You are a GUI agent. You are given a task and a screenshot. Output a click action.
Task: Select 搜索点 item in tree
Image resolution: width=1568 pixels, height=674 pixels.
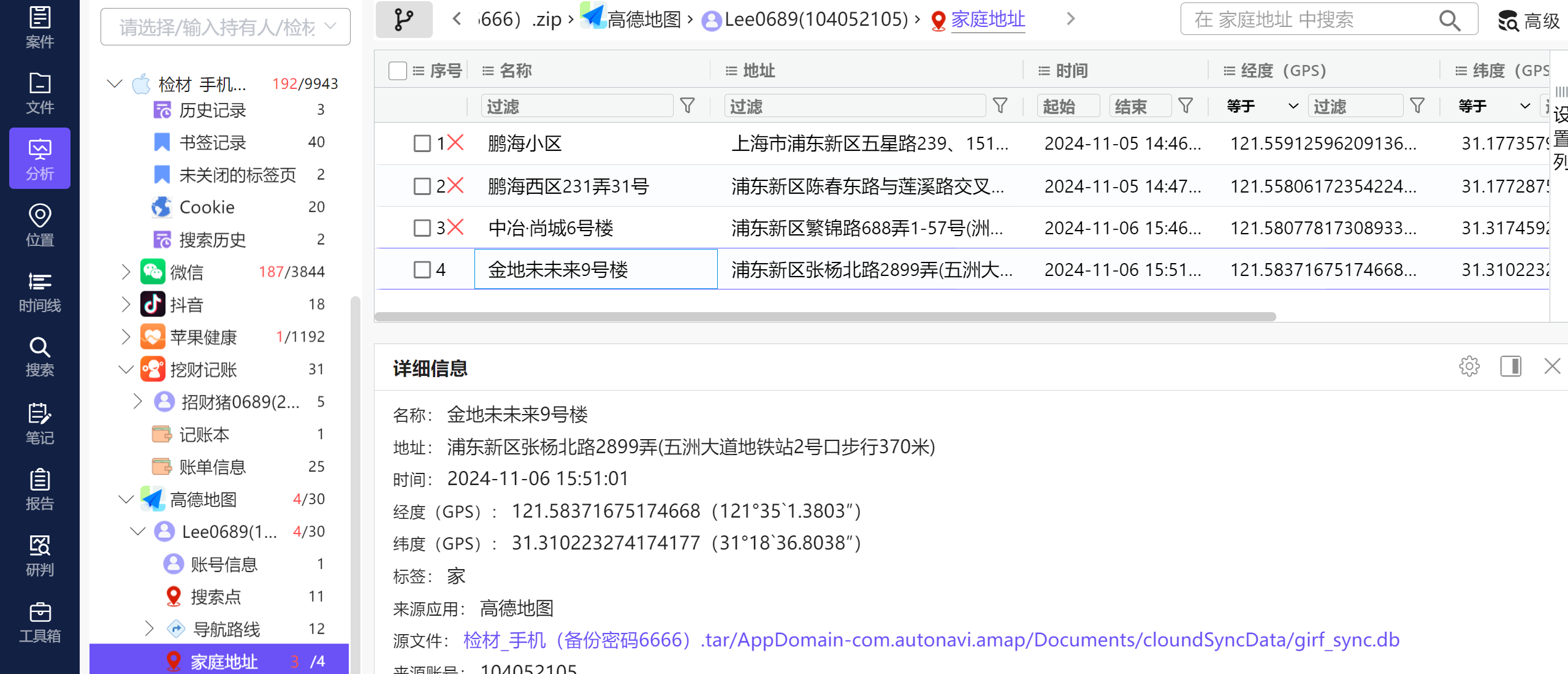[215, 596]
